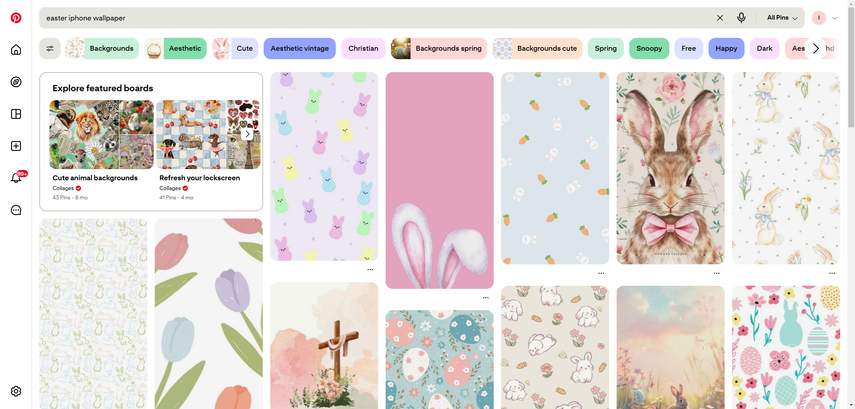Open the All Pins dropdown
855x409 pixels.
(x=782, y=17)
